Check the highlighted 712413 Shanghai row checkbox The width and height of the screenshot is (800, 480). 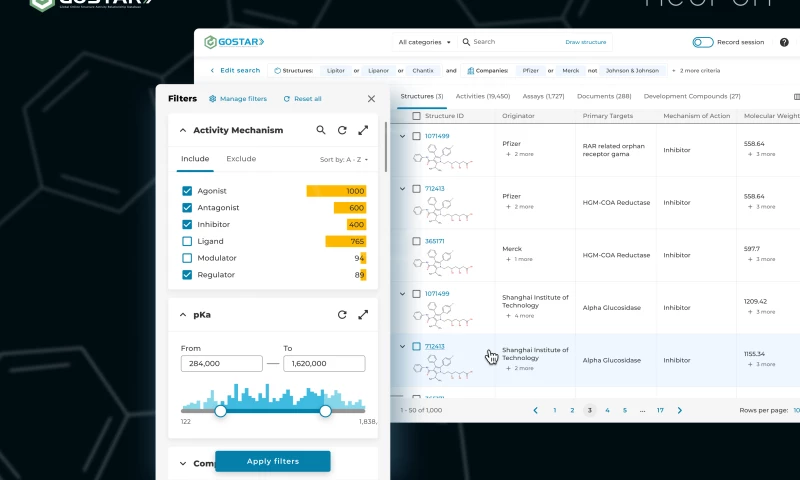[x=416, y=346]
